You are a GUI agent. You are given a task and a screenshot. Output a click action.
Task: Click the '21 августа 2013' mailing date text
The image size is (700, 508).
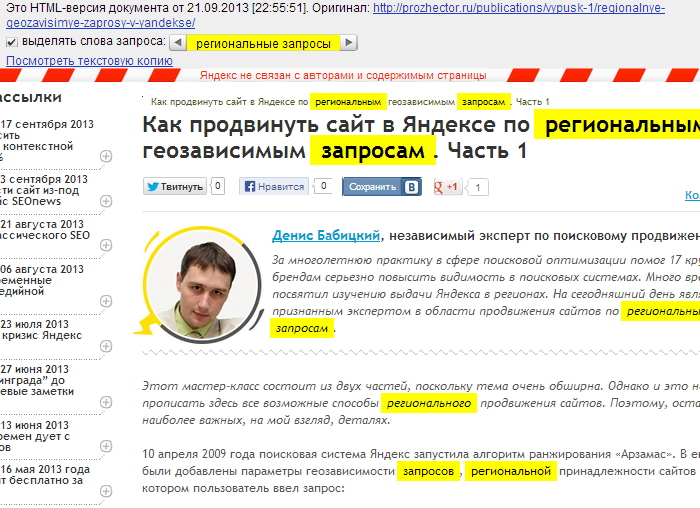[x=42, y=224]
